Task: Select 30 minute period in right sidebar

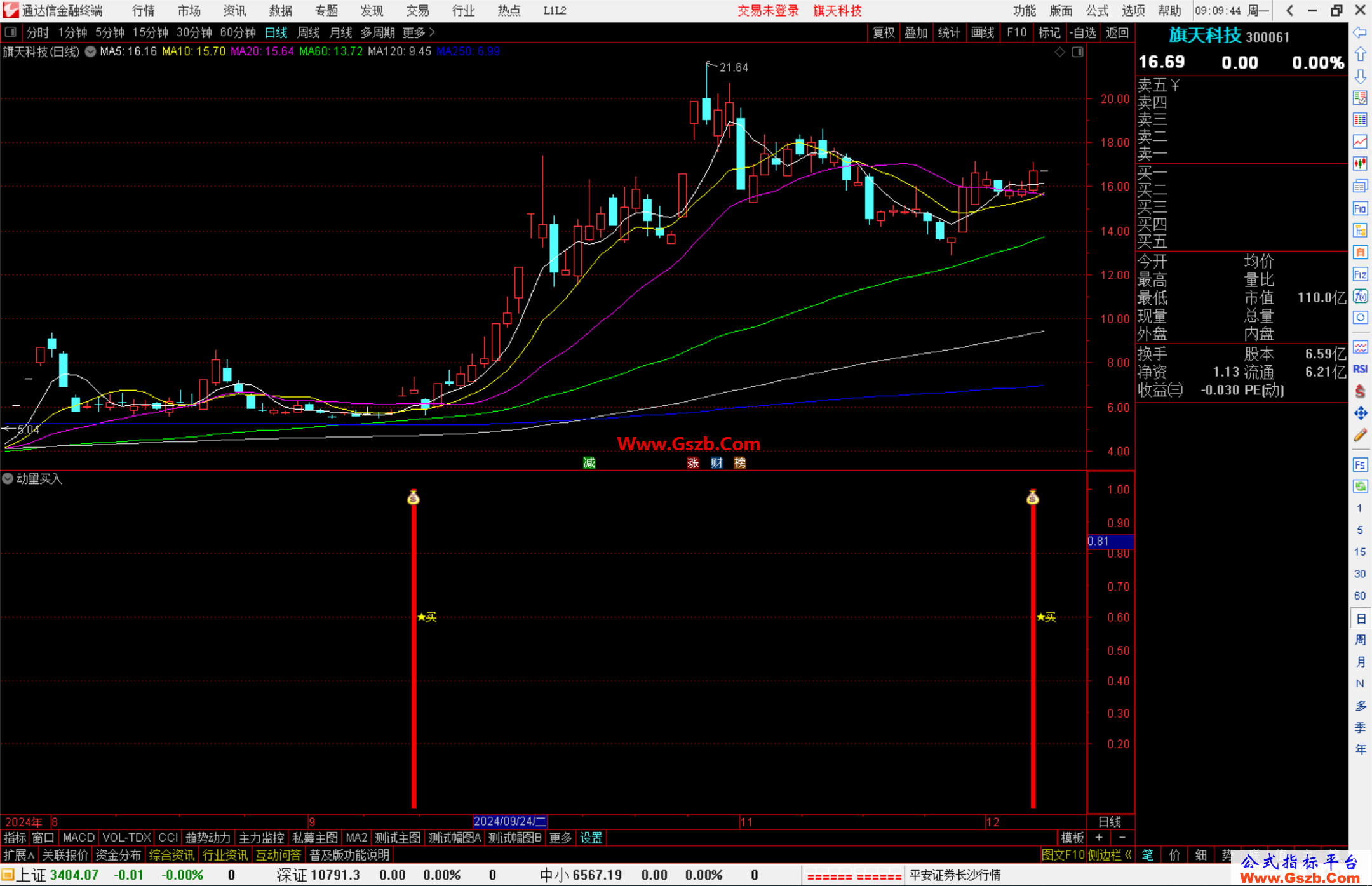Action: point(1360,574)
